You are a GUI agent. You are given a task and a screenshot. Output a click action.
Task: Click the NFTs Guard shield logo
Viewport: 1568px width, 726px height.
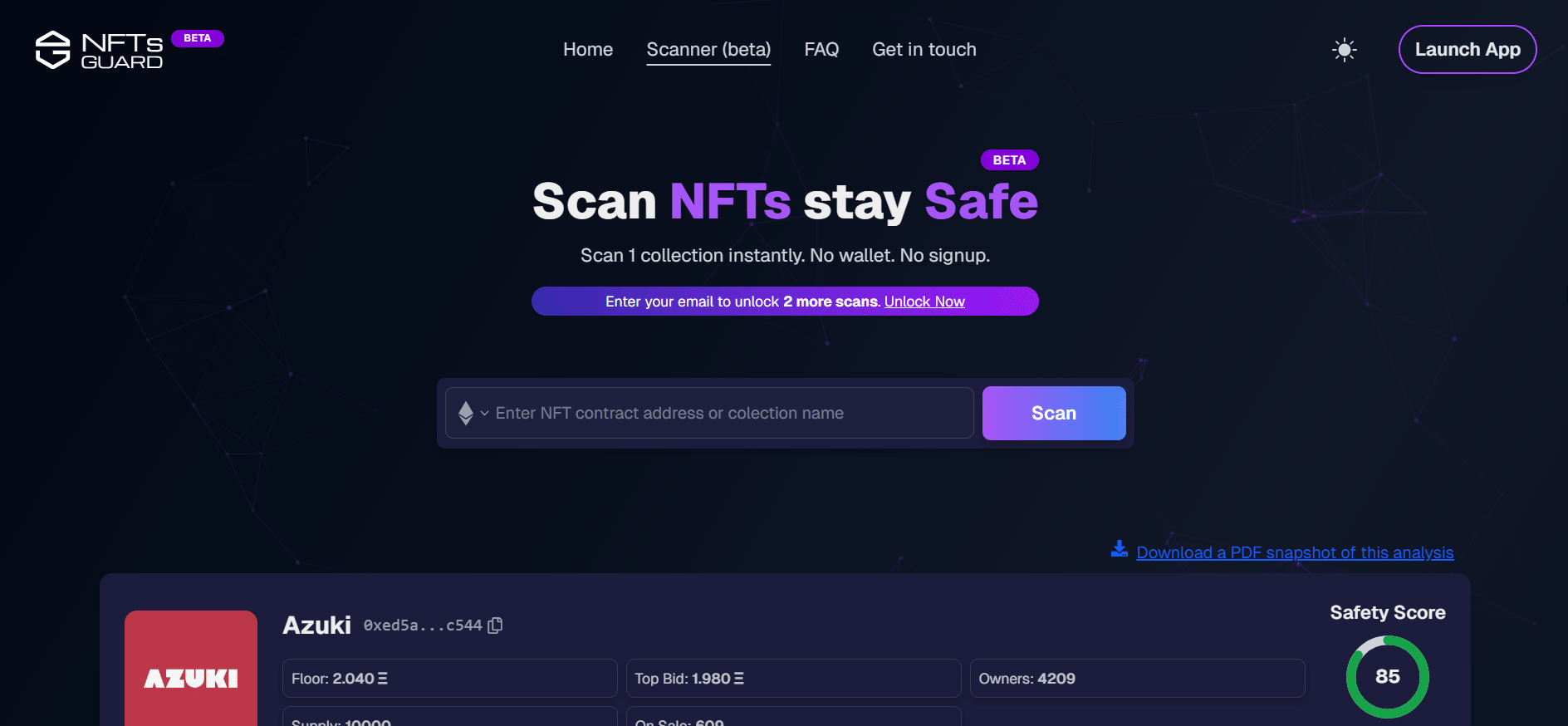[53, 50]
